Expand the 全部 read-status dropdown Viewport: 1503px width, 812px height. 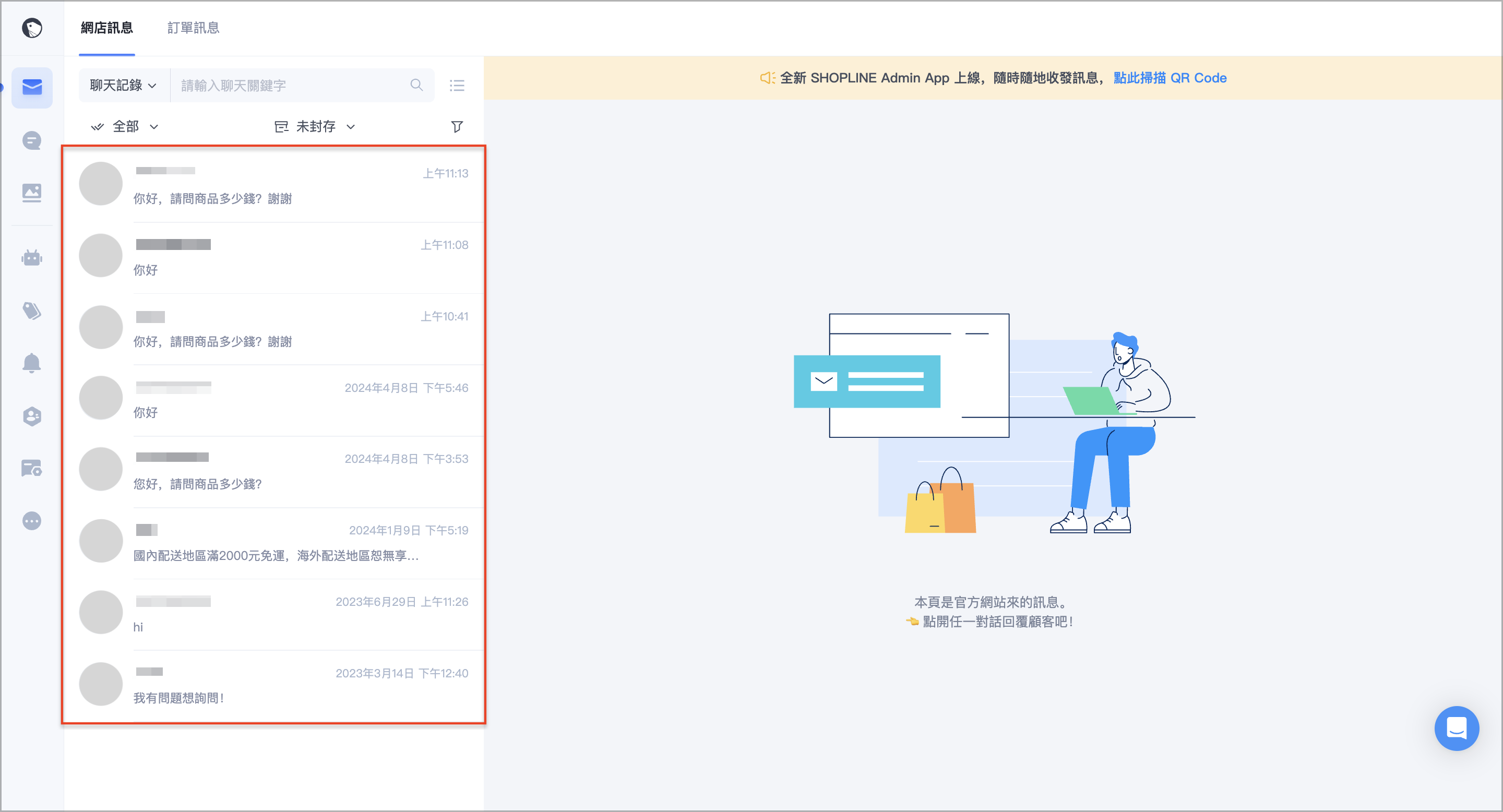(125, 127)
